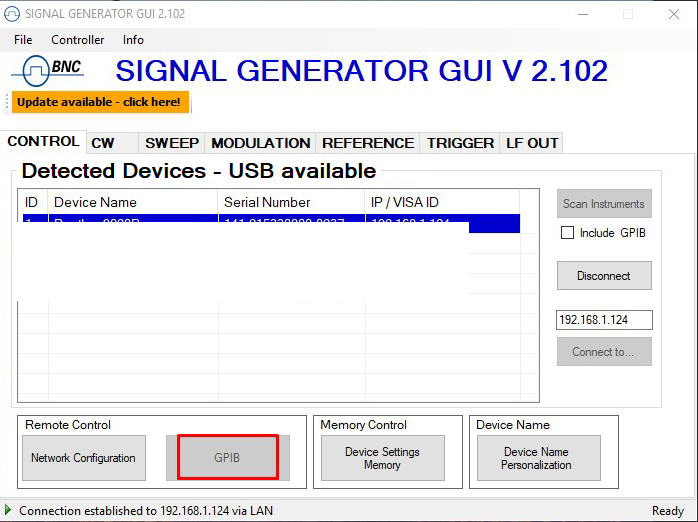
Task: Click the Ready status text
Action: (x=667, y=510)
